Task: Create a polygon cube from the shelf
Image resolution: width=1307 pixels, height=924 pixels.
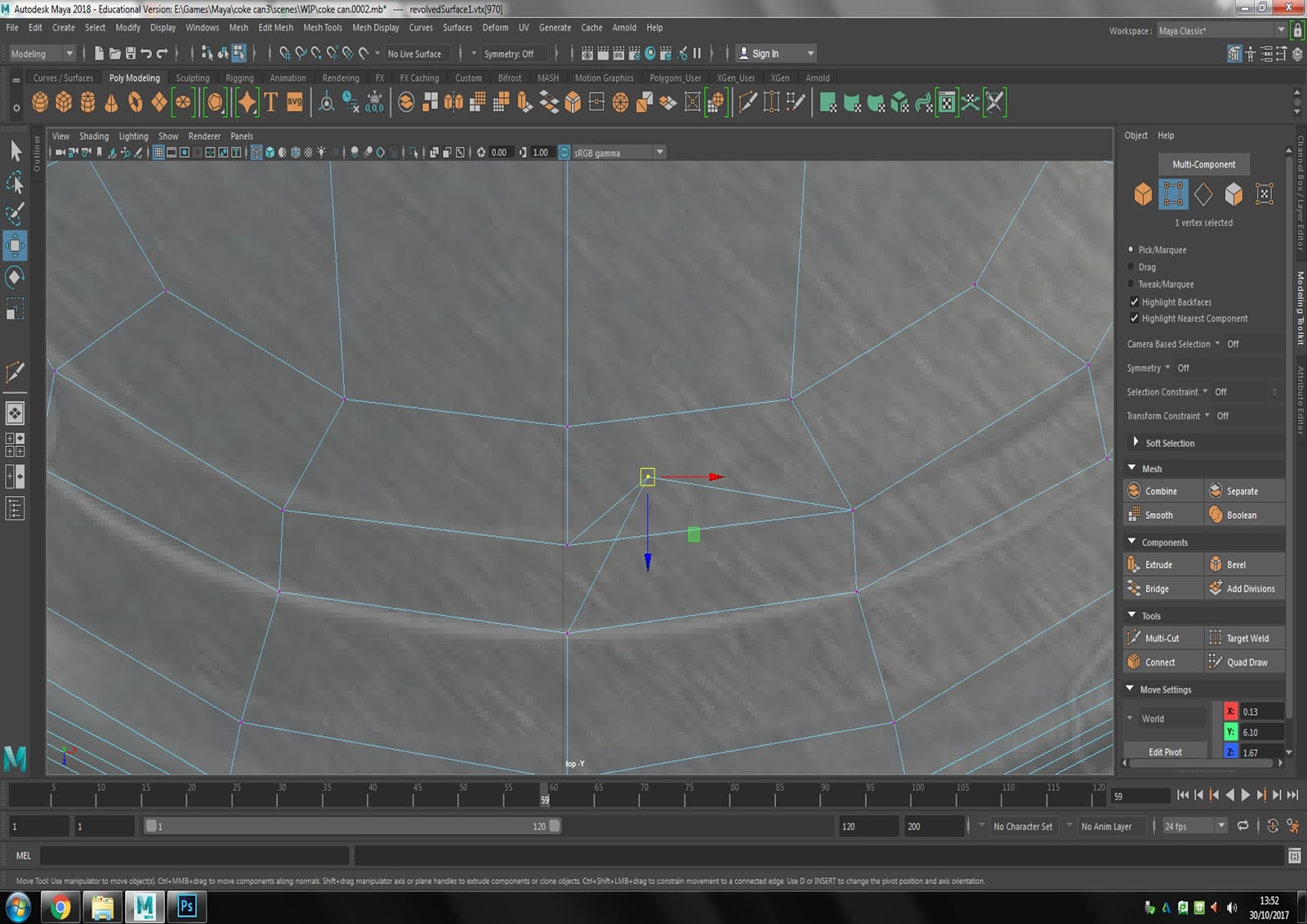Action: [64, 102]
